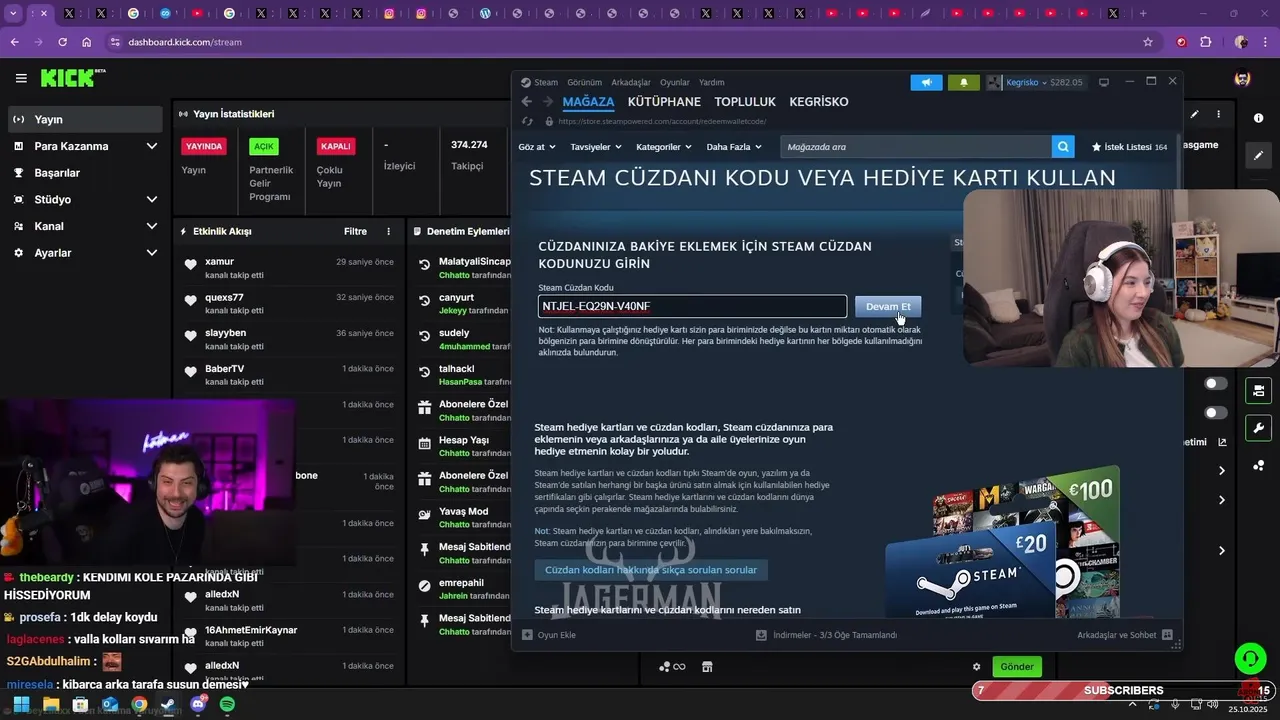Open the Daha Fazla dropdown

[734, 147]
